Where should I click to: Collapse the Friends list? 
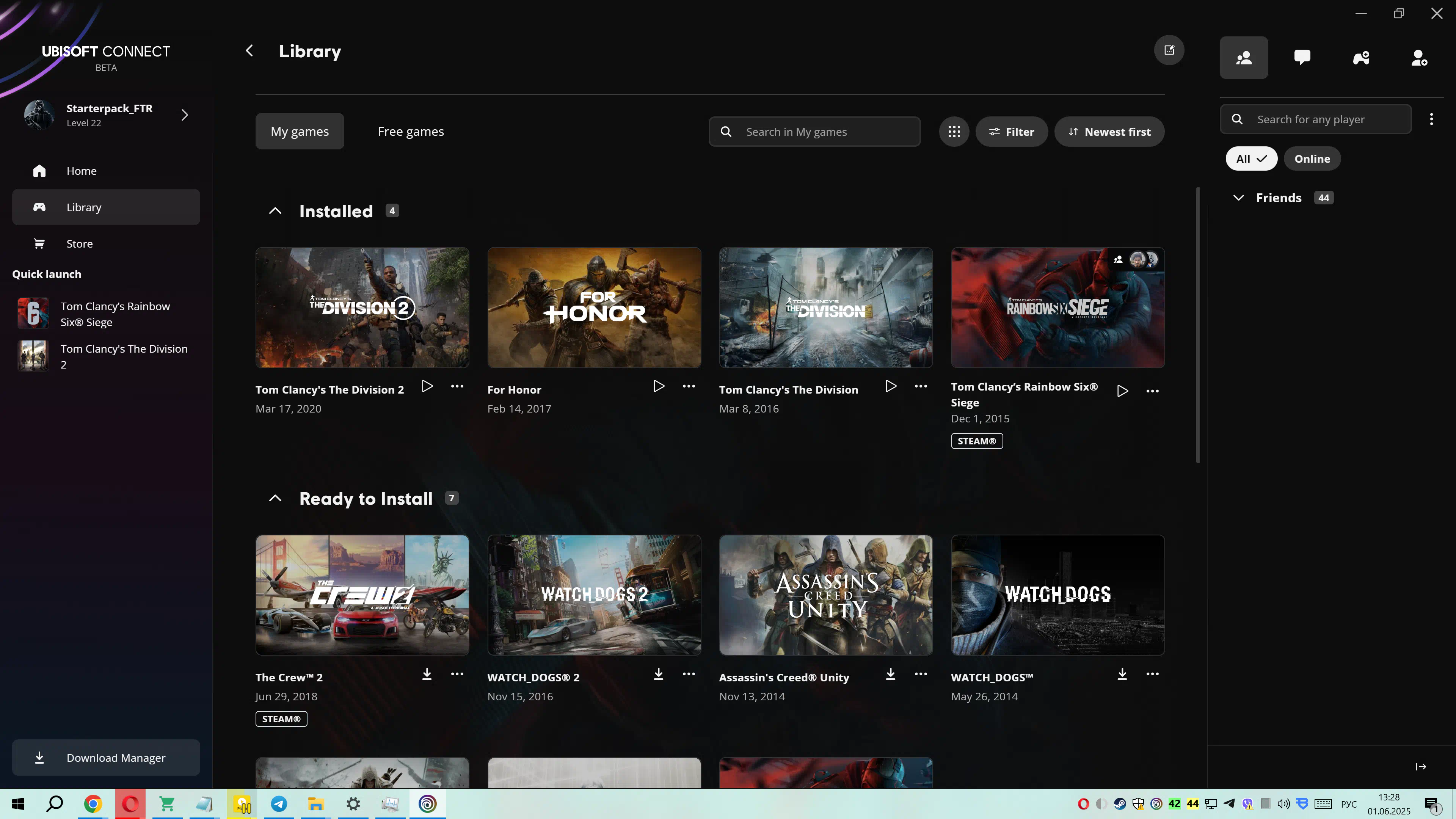(x=1238, y=198)
